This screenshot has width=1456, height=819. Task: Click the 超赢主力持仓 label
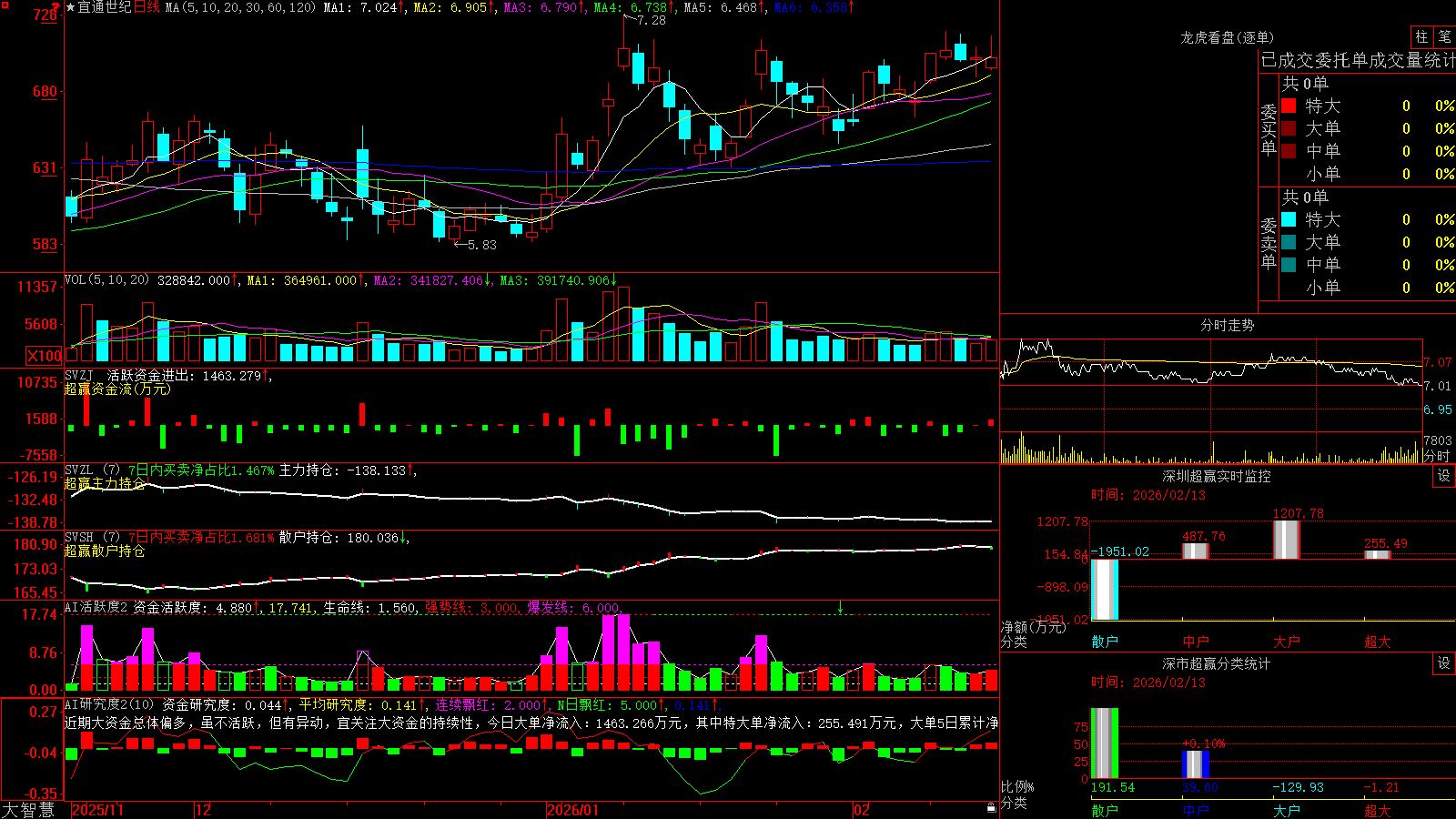[105, 483]
